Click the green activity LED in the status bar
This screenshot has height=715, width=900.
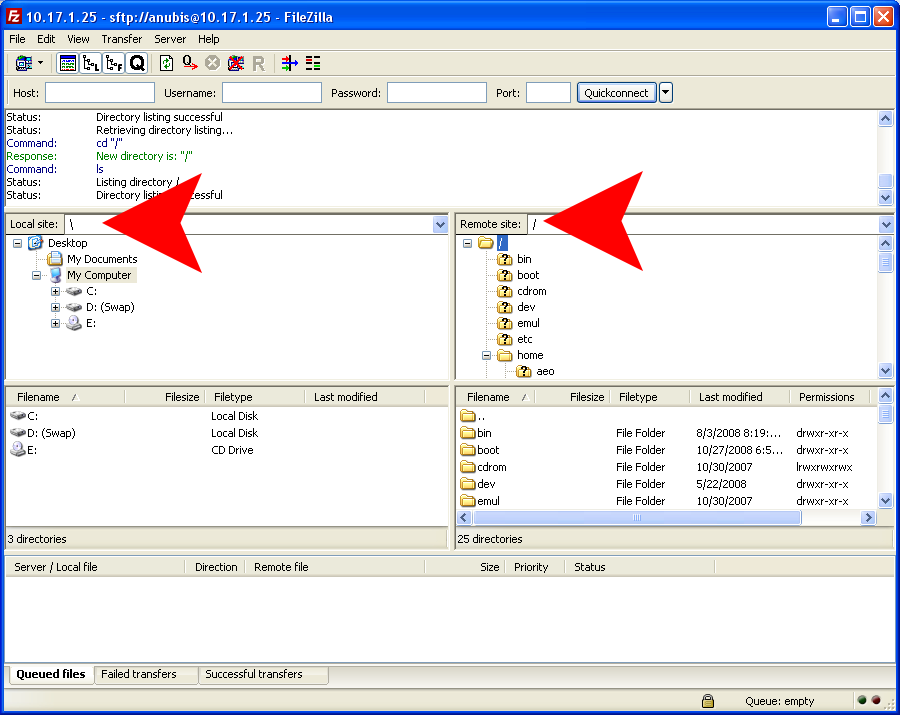[862, 700]
